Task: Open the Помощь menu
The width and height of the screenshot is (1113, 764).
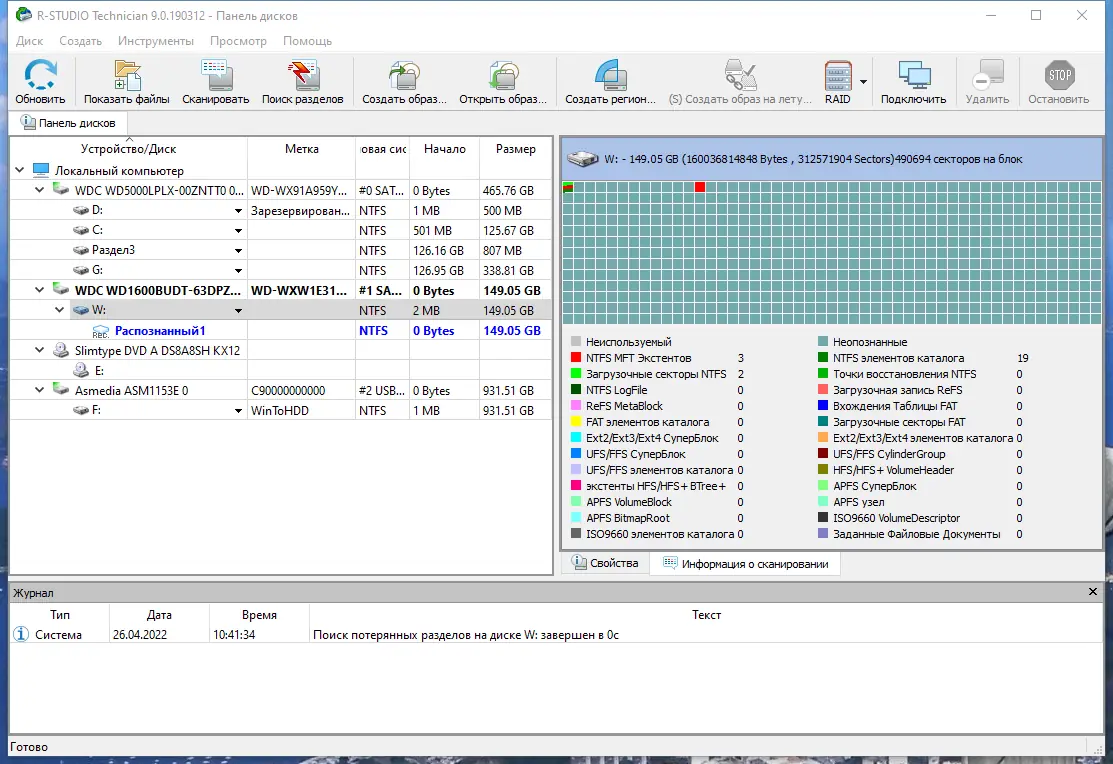Action: [307, 41]
